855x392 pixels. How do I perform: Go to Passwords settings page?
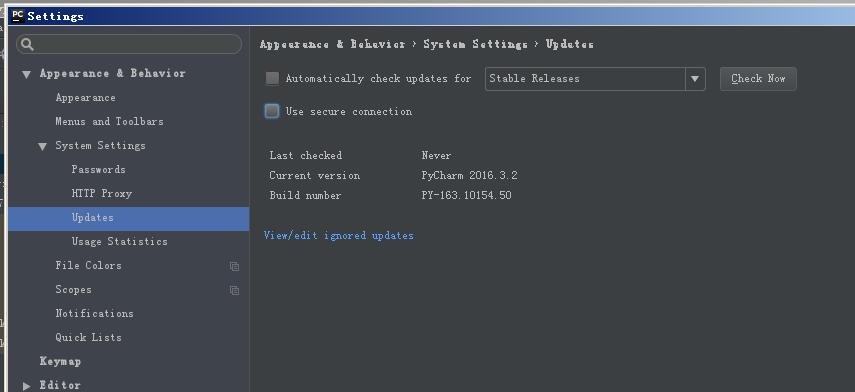(x=98, y=170)
